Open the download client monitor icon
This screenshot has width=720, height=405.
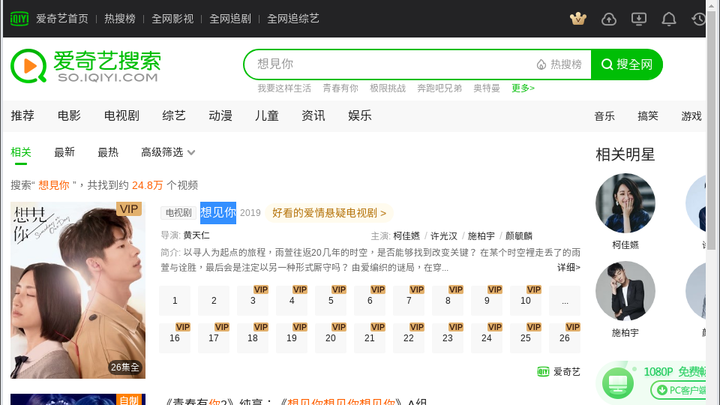click(639, 19)
